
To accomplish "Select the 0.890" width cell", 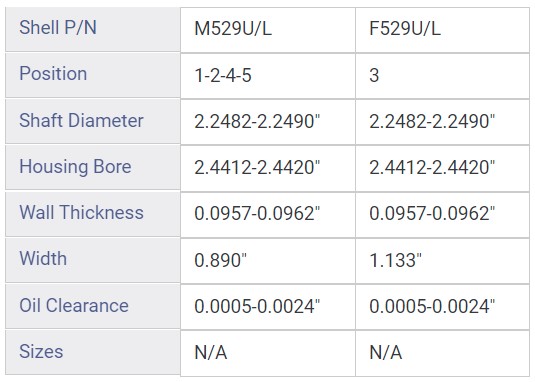I will click(x=268, y=261).
